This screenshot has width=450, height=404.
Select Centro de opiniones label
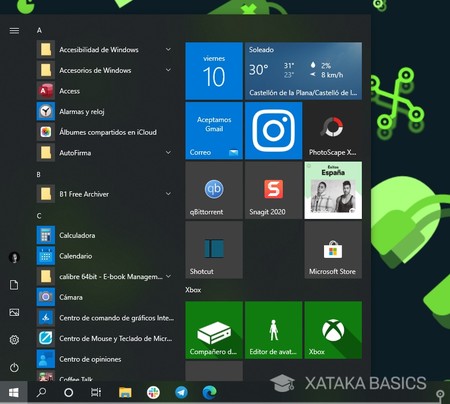(90, 359)
